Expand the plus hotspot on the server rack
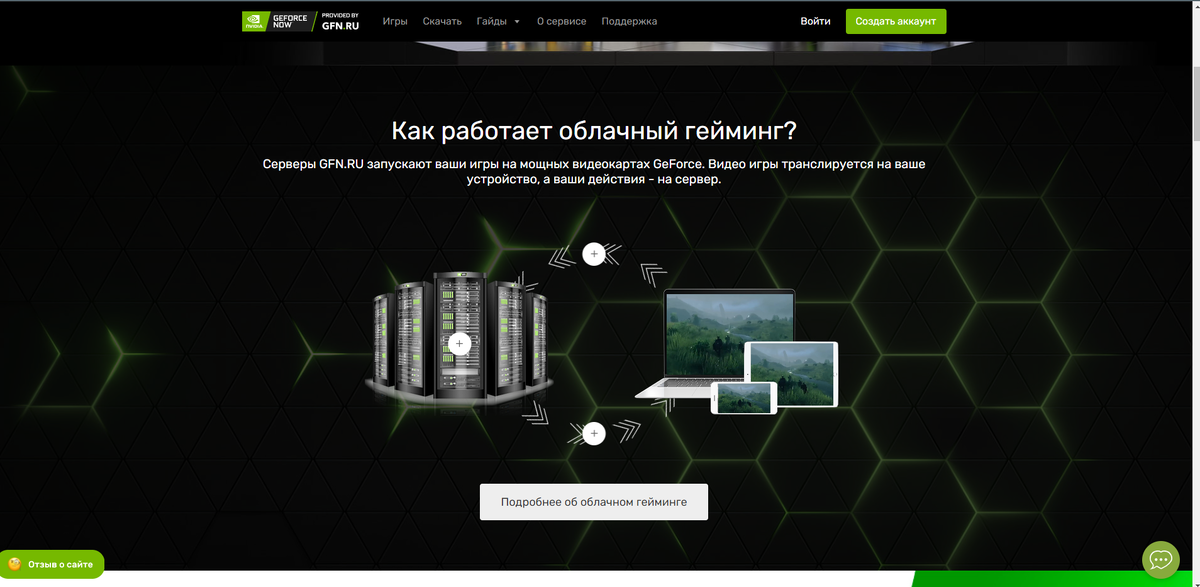This screenshot has height=587, width=1200. point(460,343)
